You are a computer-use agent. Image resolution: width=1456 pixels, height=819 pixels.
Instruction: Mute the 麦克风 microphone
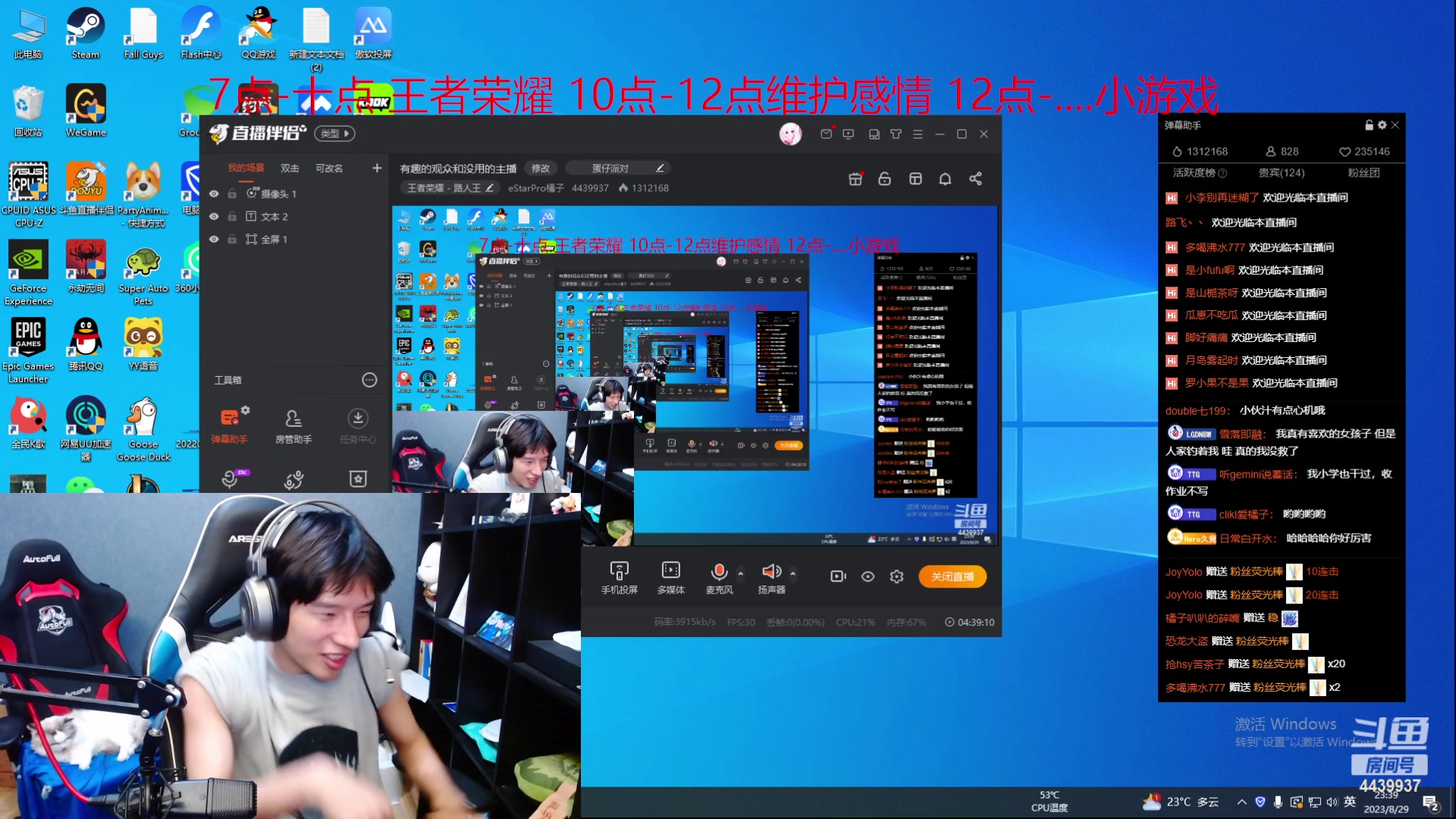(x=719, y=577)
